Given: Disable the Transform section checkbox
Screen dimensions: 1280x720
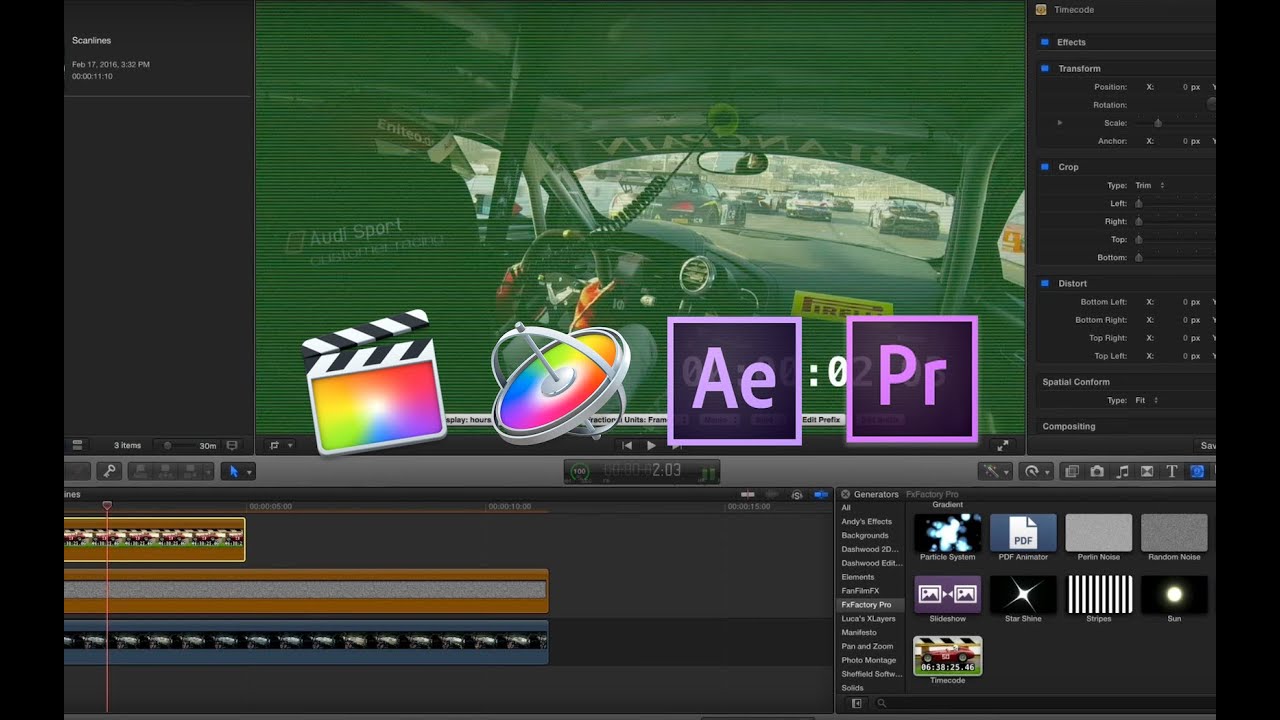Looking at the screenshot, I should tap(1045, 68).
